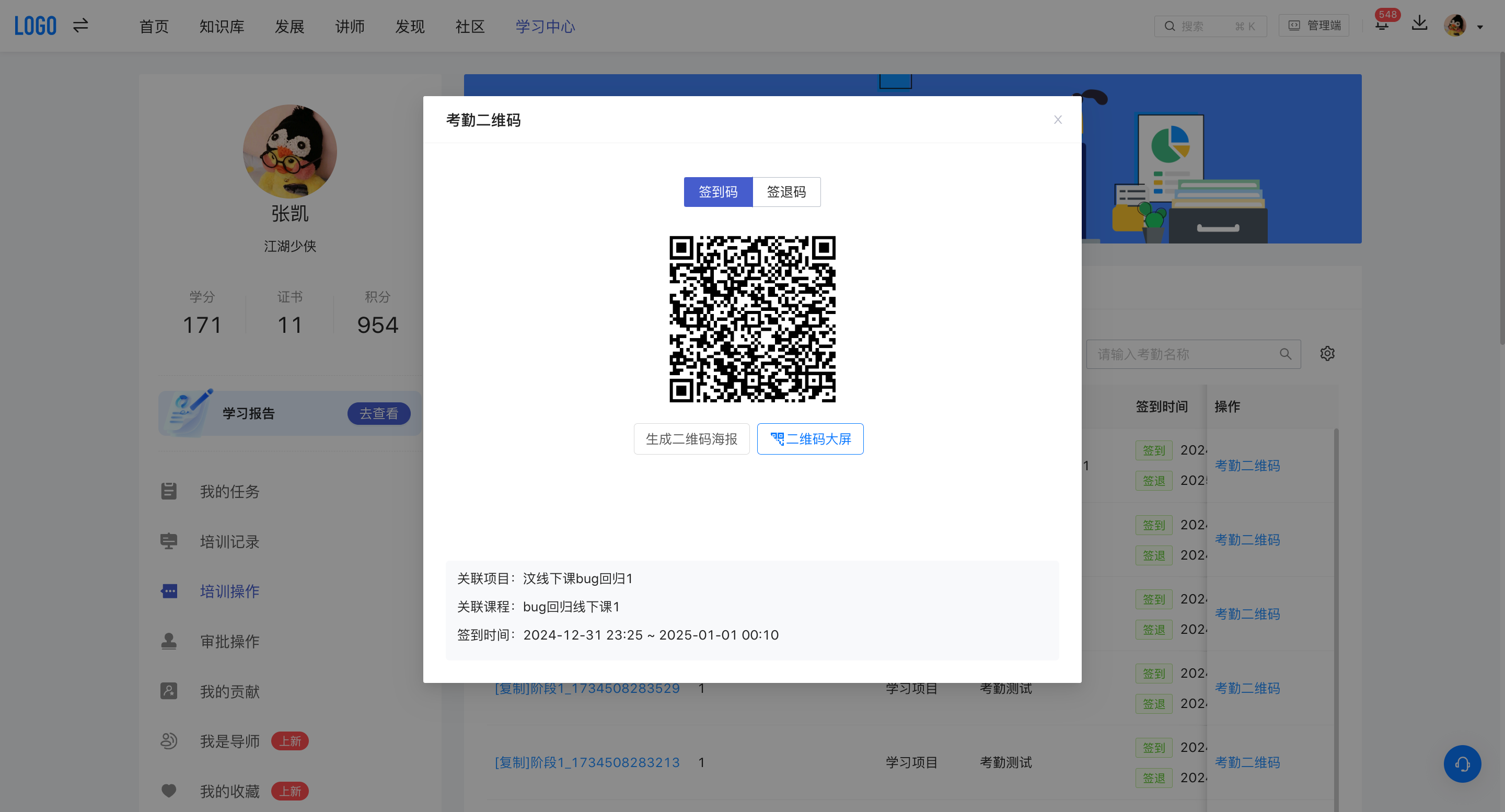Screen dimensions: 1505x812
Task: Open the 知识库 menu
Action: coord(222,26)
